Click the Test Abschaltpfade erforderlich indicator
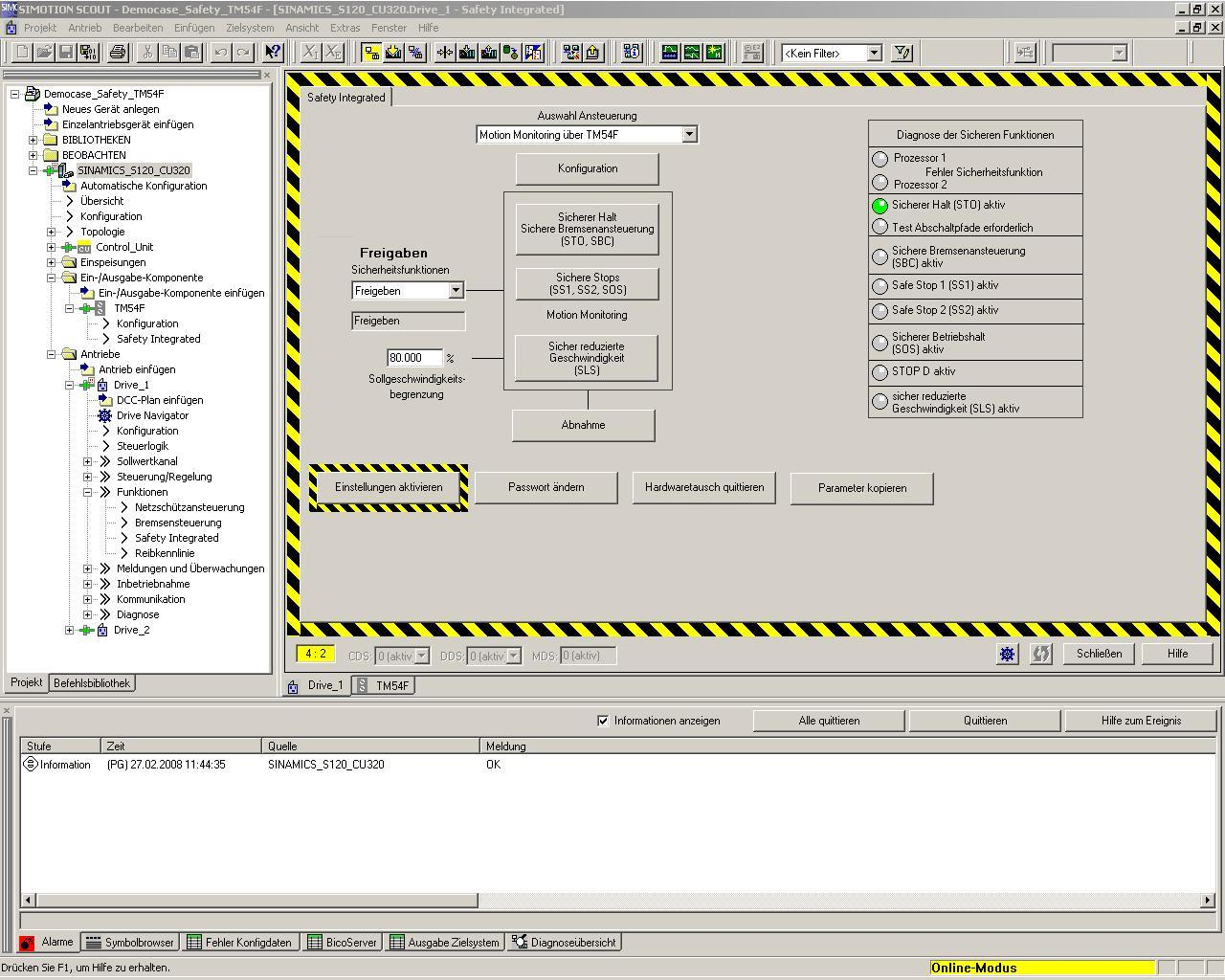 click(880, 227)
